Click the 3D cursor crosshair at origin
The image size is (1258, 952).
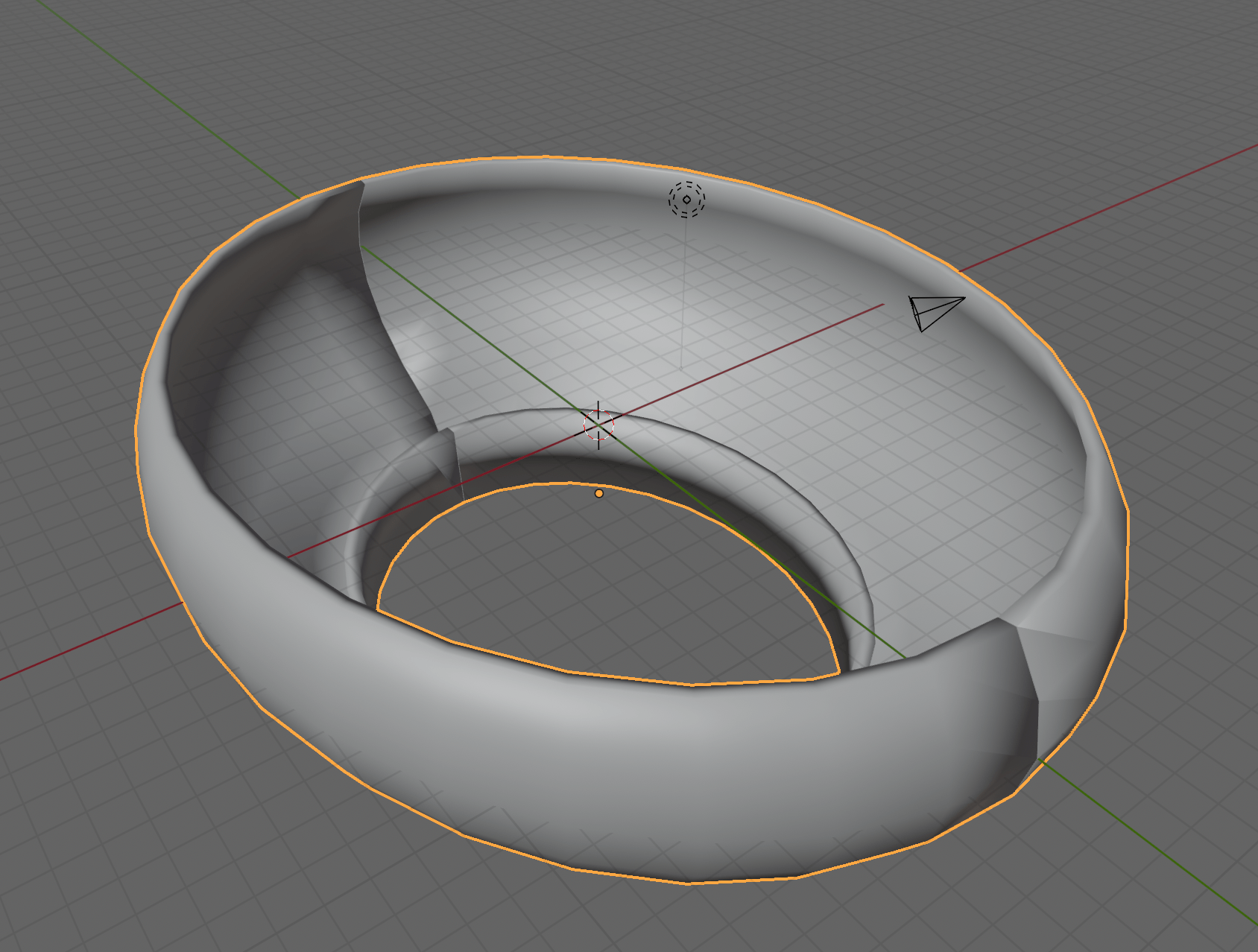point(598,425)
